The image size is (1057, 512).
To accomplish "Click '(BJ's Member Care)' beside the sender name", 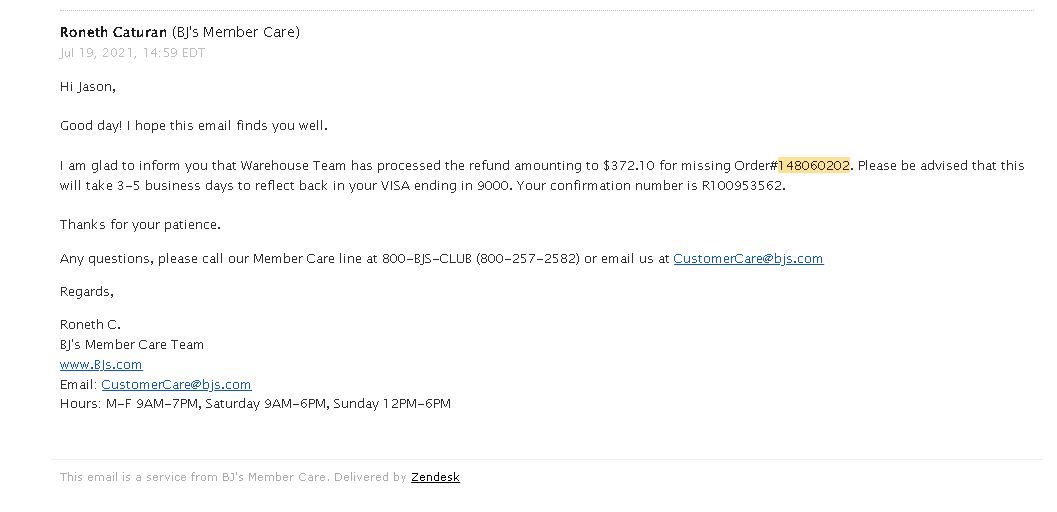I will pyautogui.click(x=235, y=32).
